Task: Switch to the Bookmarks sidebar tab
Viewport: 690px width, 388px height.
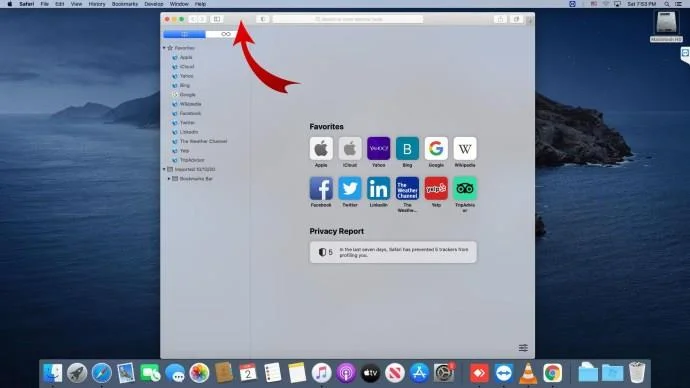Action: point(184,34)
